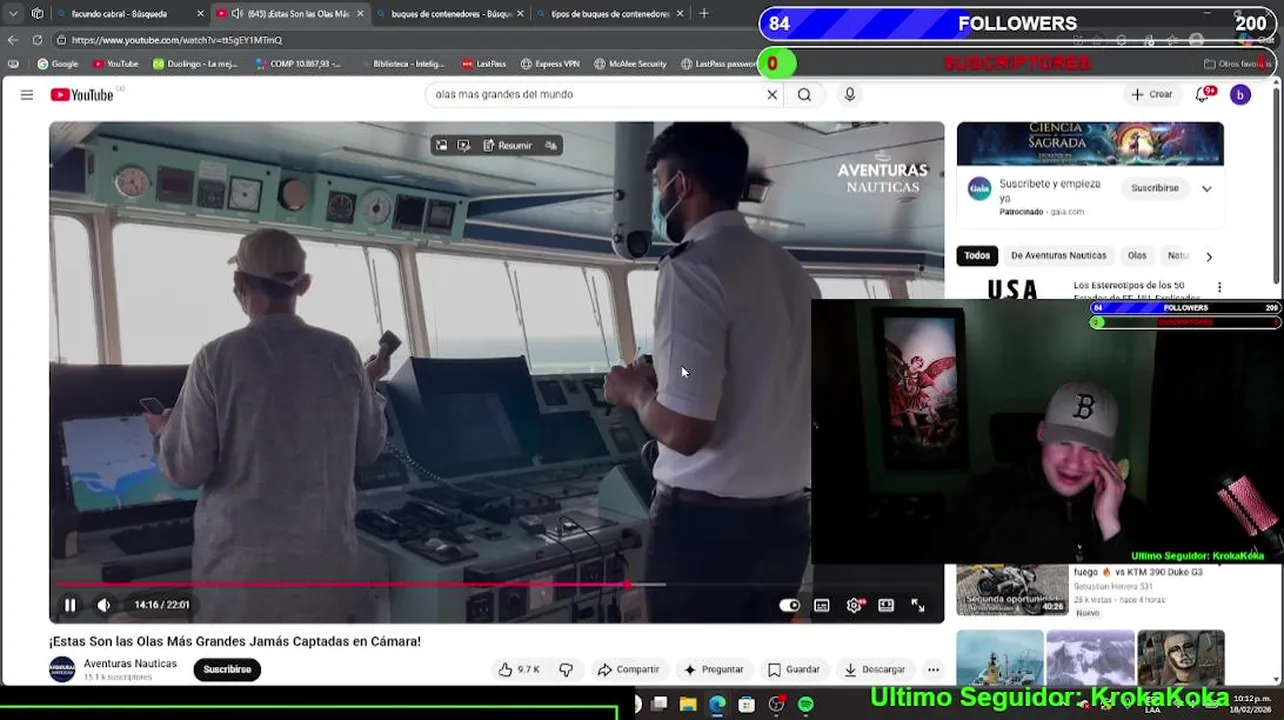Toggle autoplay switch in the player
Screen dimensions: 1284x720
click(x=790, y=605)
